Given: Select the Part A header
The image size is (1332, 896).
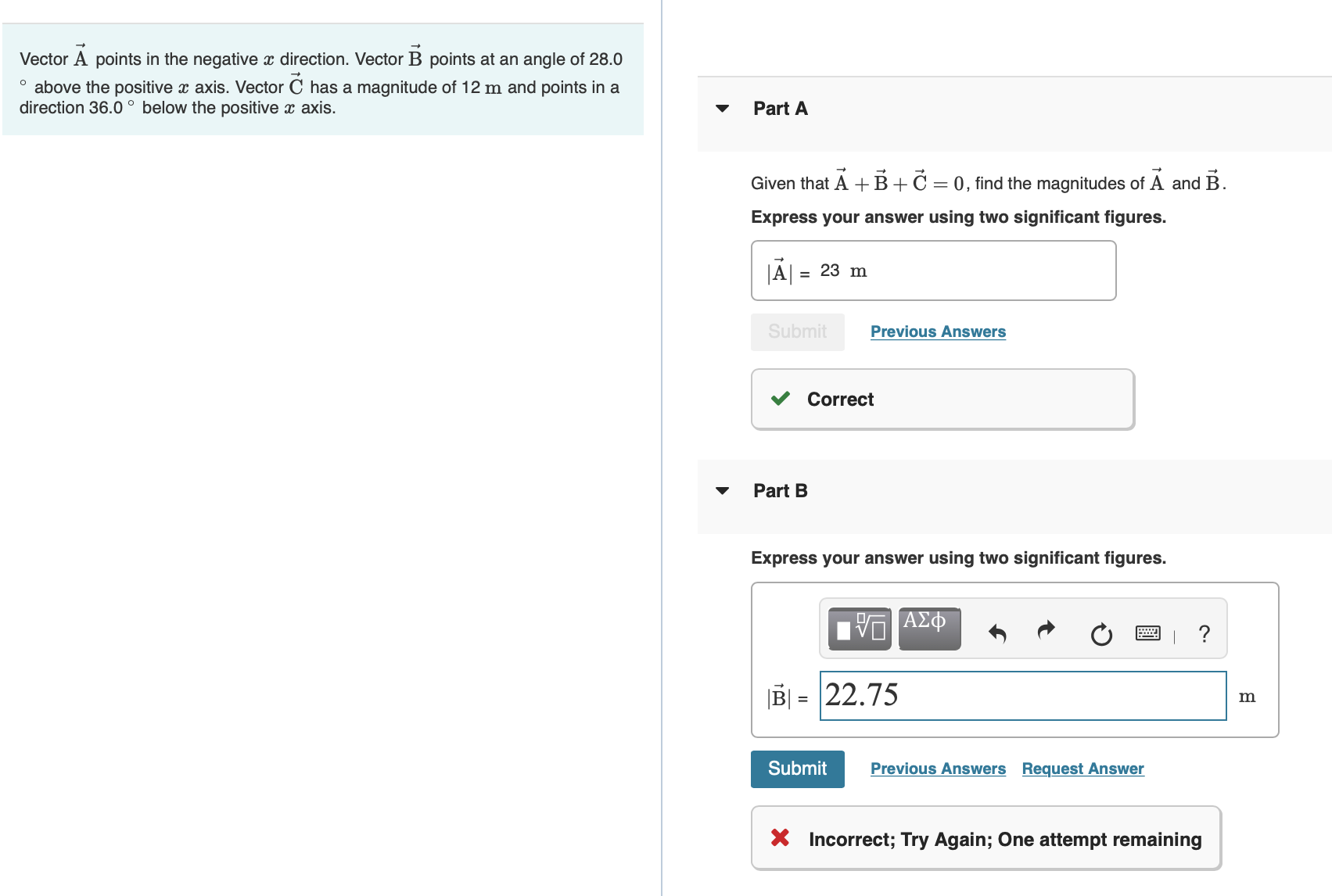Looking at the screenshot, I should coord(780,109).
